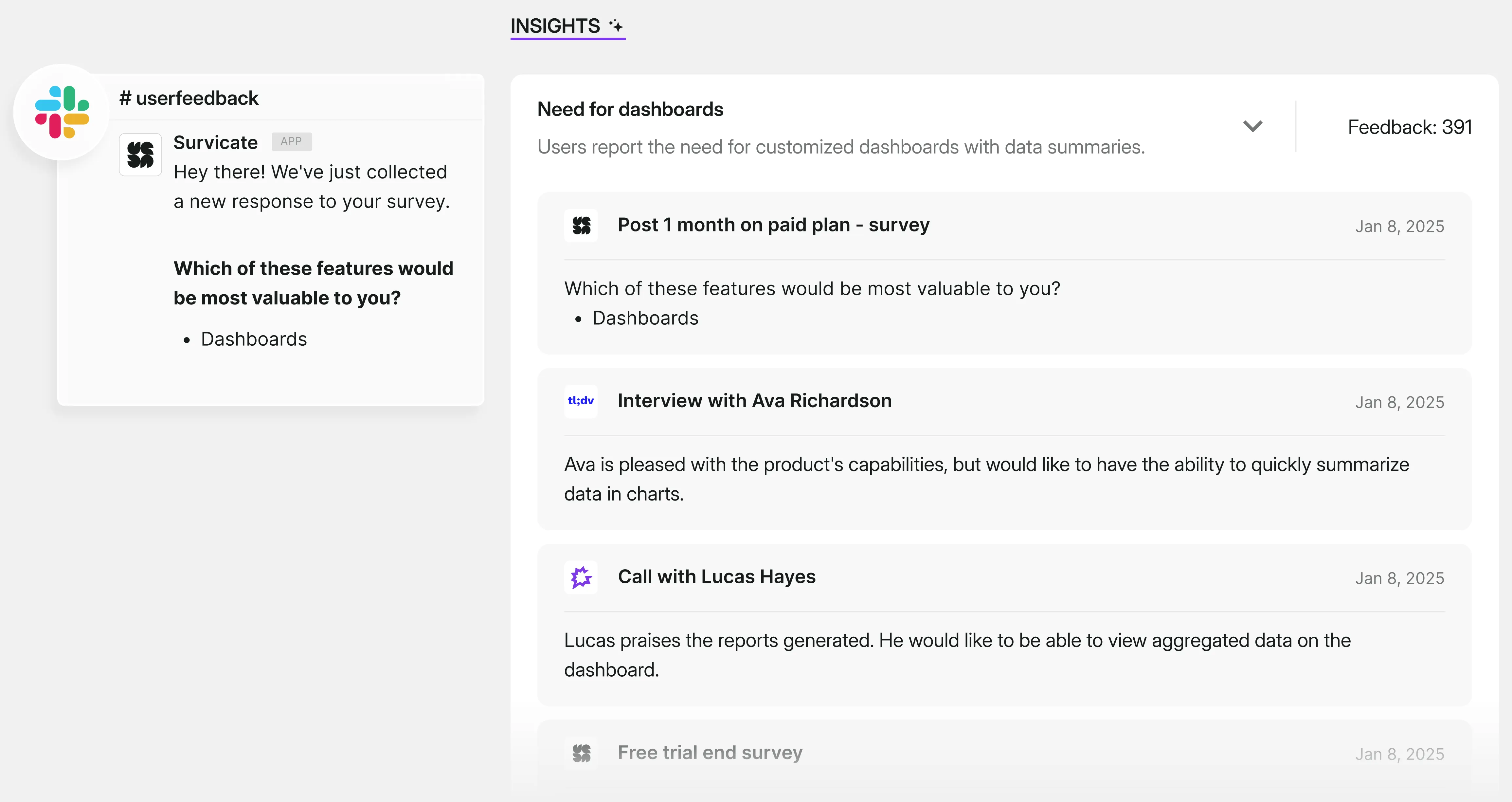Open the tl;dv icon next to Ava's interview
Viewport: 1512px width, 802px height.
(x=581, y=401)
